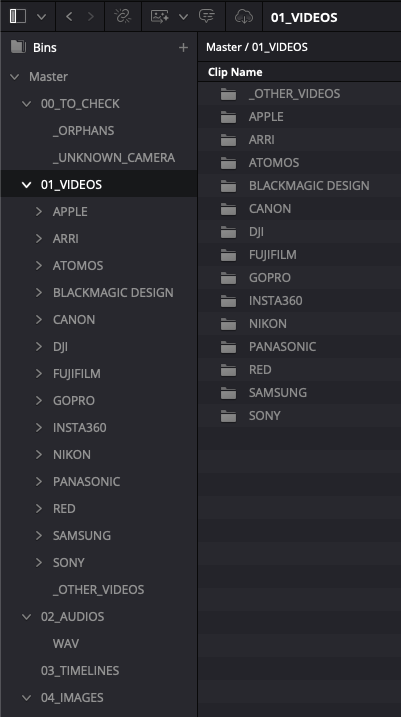Click the speech bubble transcription icon
Screen dimensions: 401x717
(207, 17)
